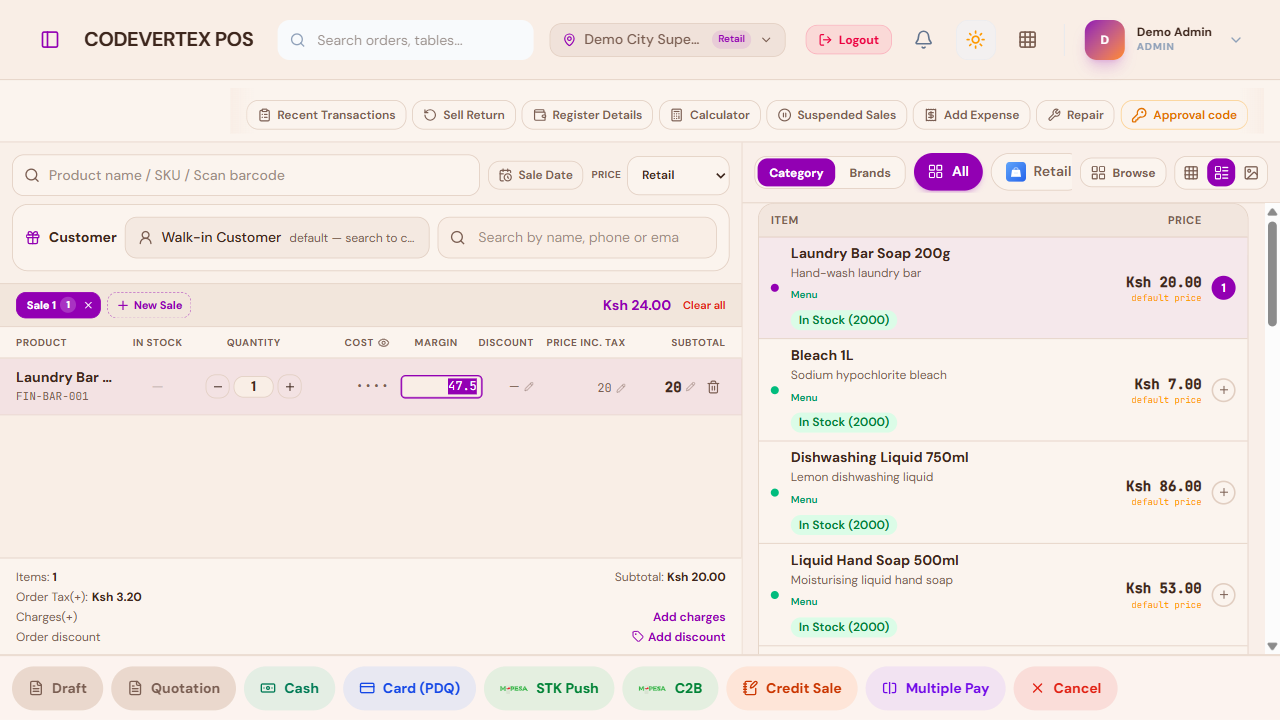Edit the discount pencil in cart row
Screen dimensions: 1280x720
(x=529, y=387)
